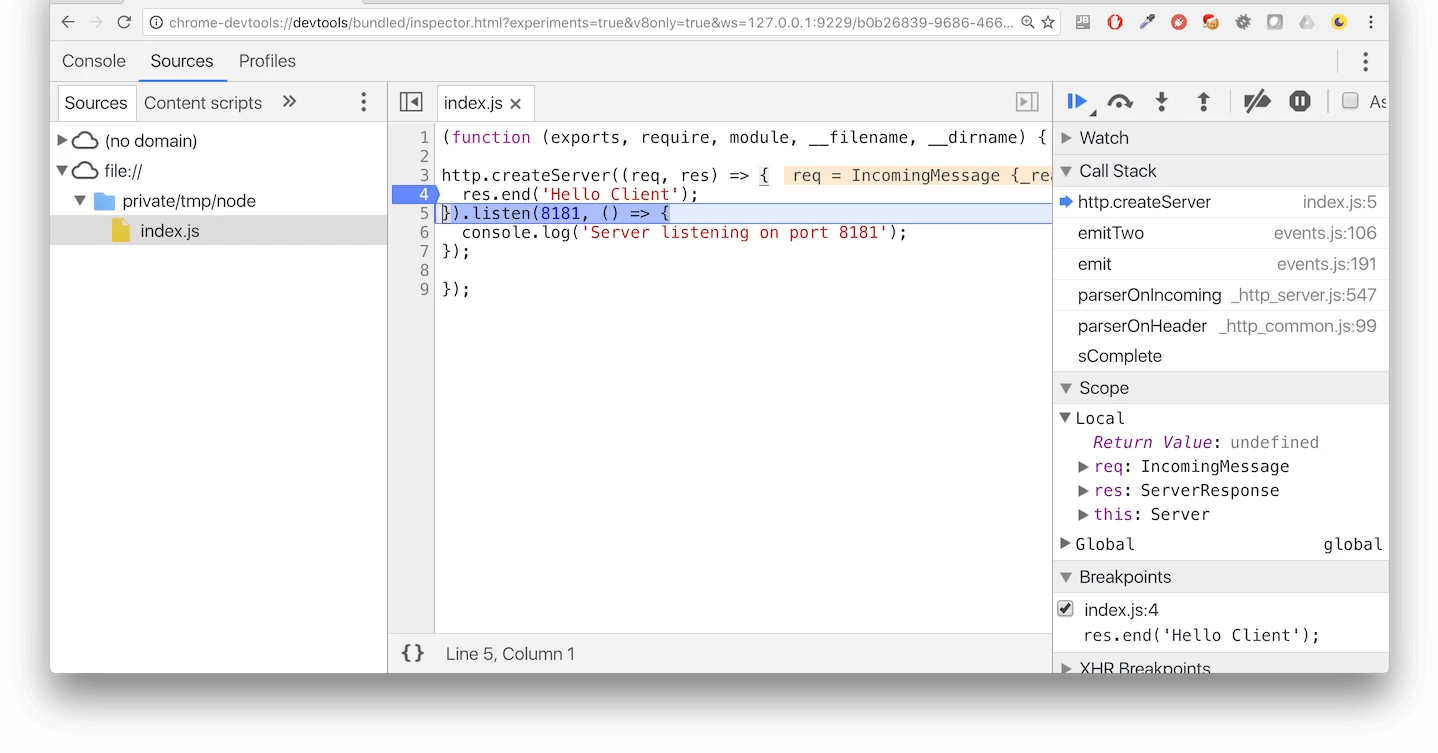The height and width of the screenshot is (753, 1438).
Task: Expand the req IncomingMessage object
Action: coord(1083,466)
